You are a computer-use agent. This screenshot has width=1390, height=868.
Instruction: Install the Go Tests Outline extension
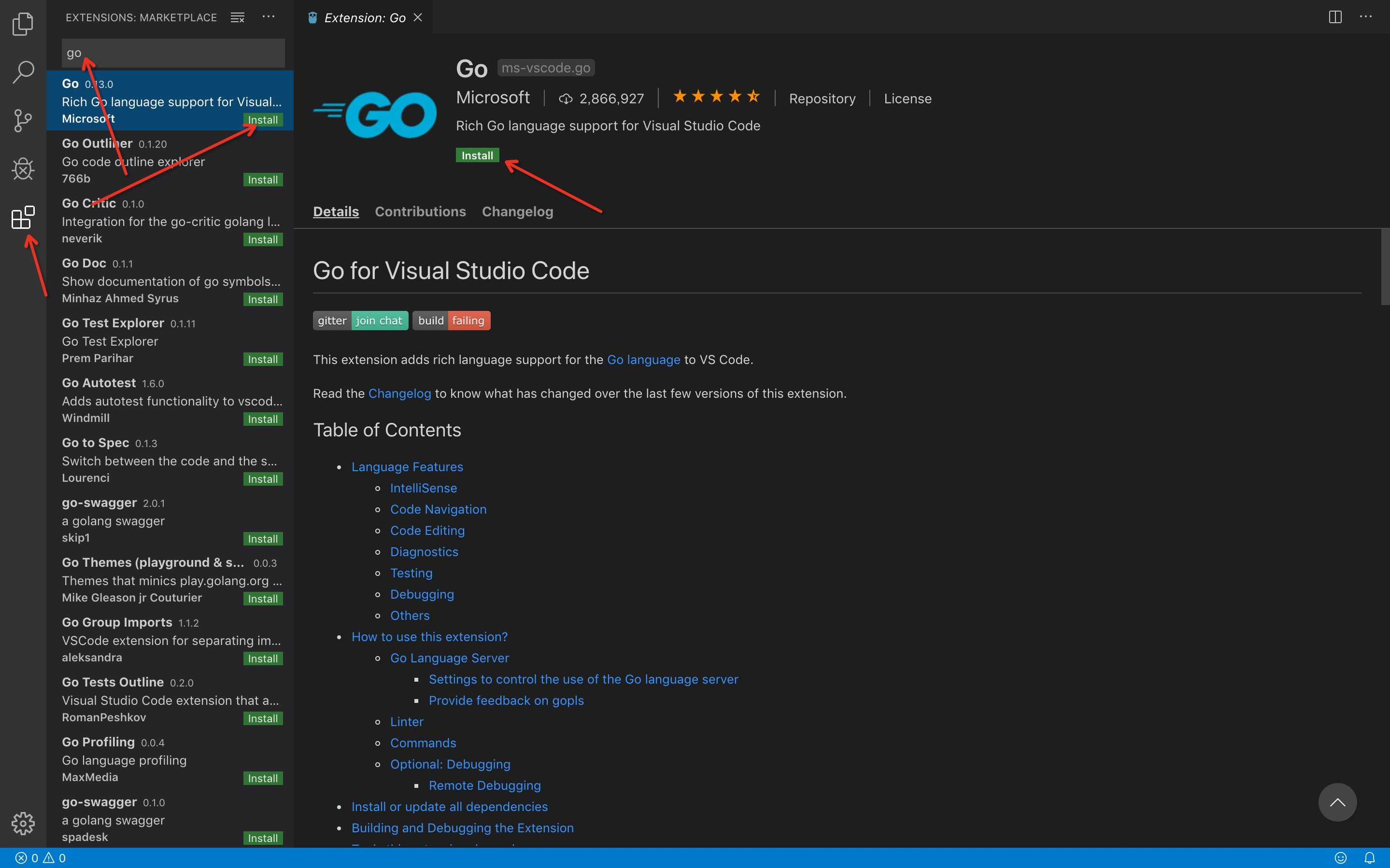click(263, 718)
